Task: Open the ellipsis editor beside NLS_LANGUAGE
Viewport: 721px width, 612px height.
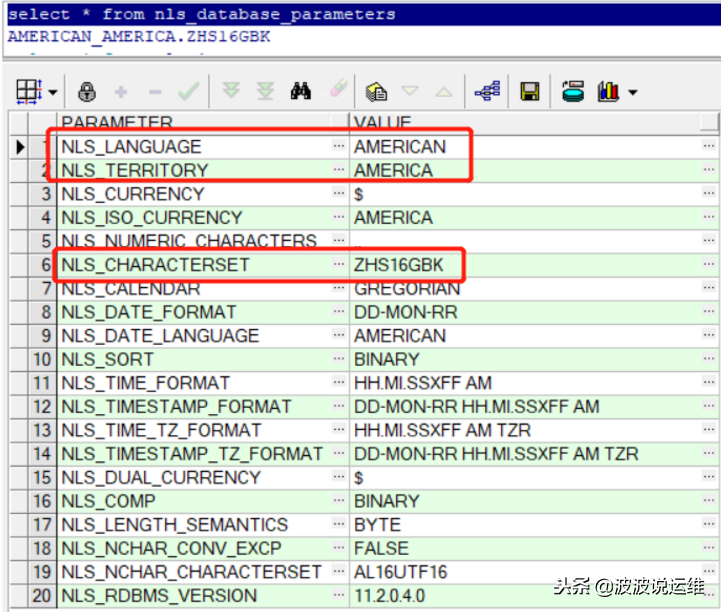Action: (339, 146)
